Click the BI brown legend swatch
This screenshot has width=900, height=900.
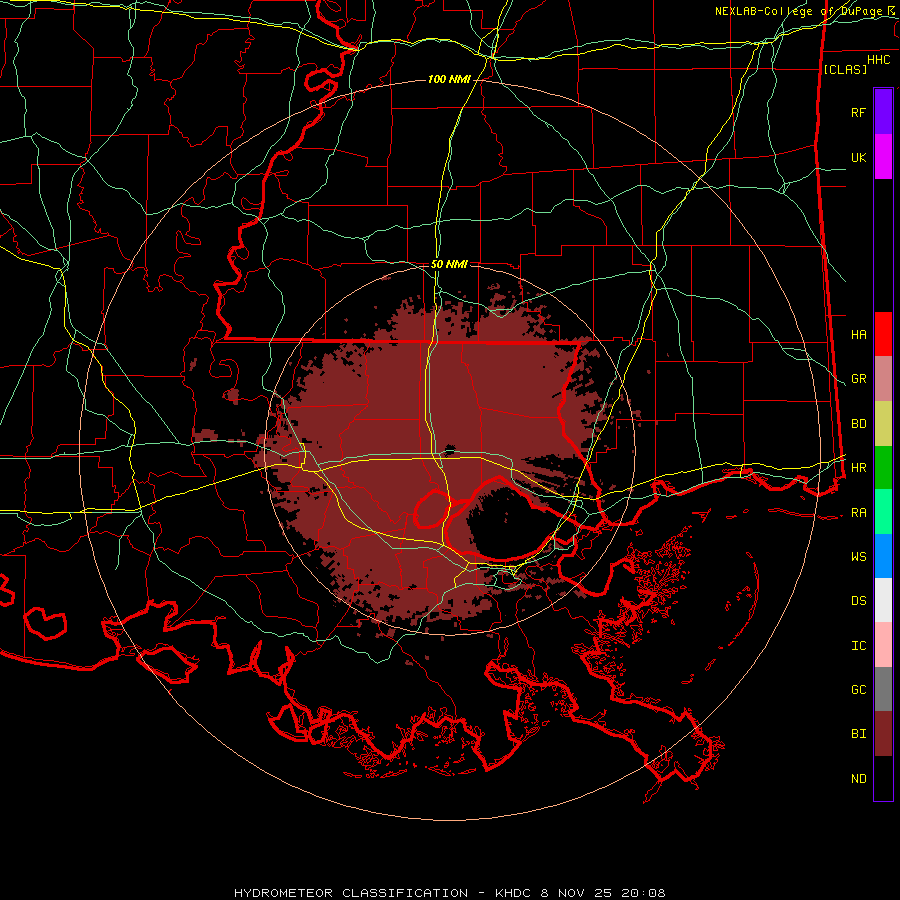click(883, 734)
